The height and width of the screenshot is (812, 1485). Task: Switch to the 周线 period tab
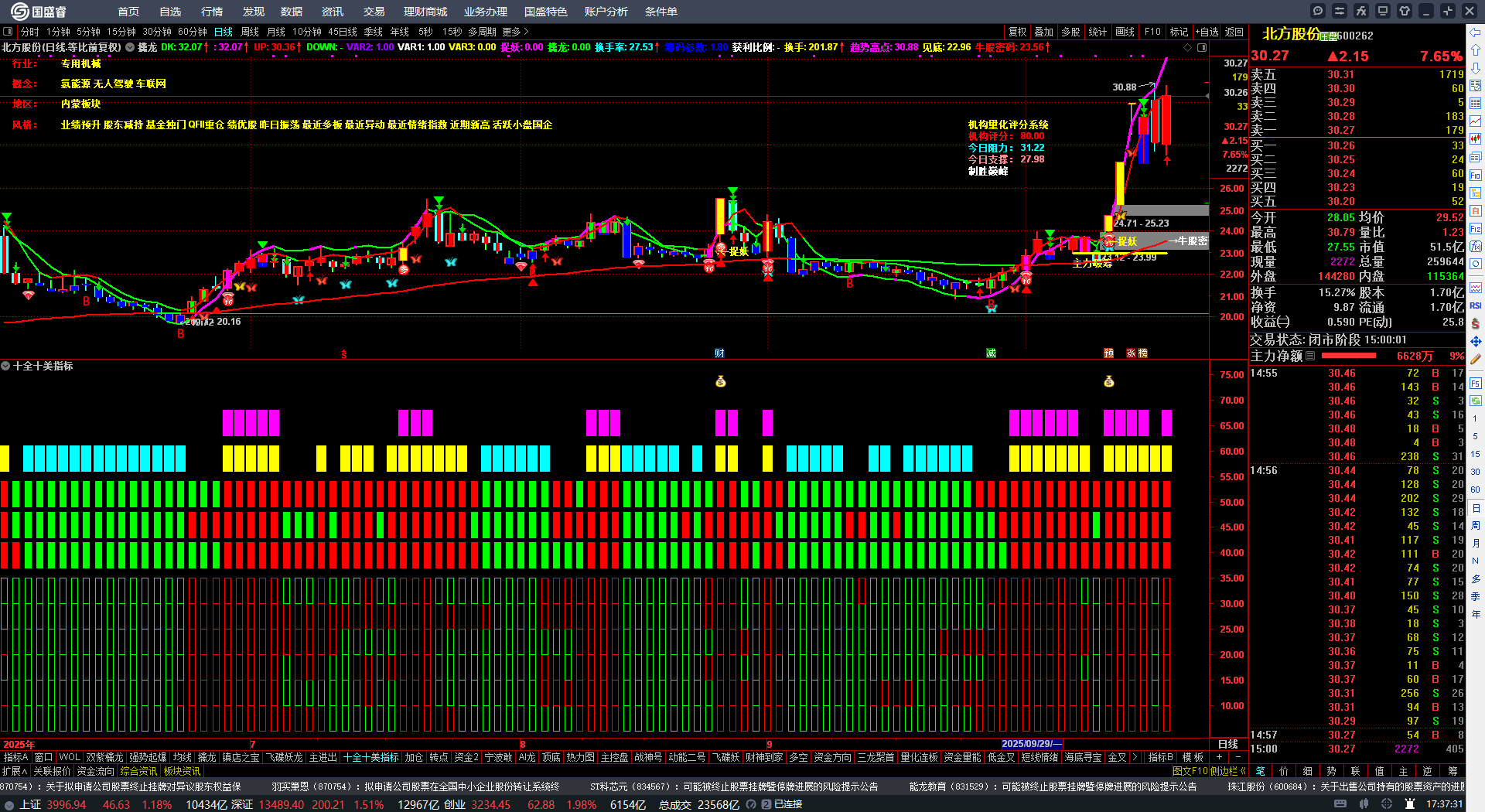pos(250,32)
